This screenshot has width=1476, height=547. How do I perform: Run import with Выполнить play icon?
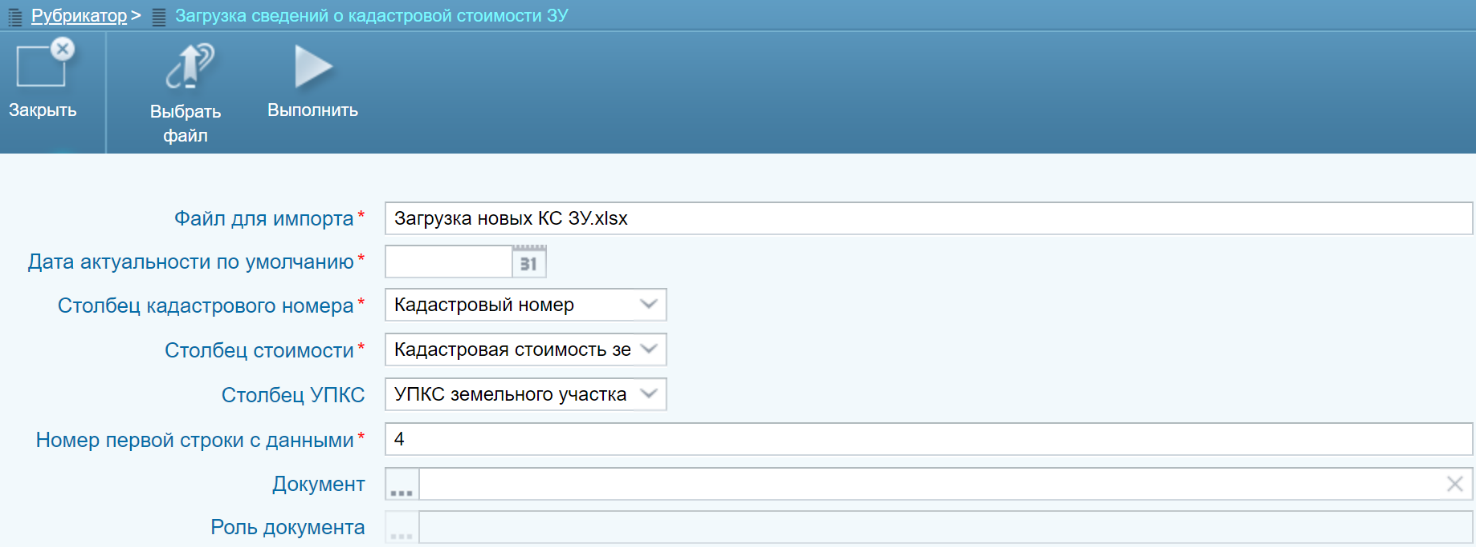tap(313, 68)
